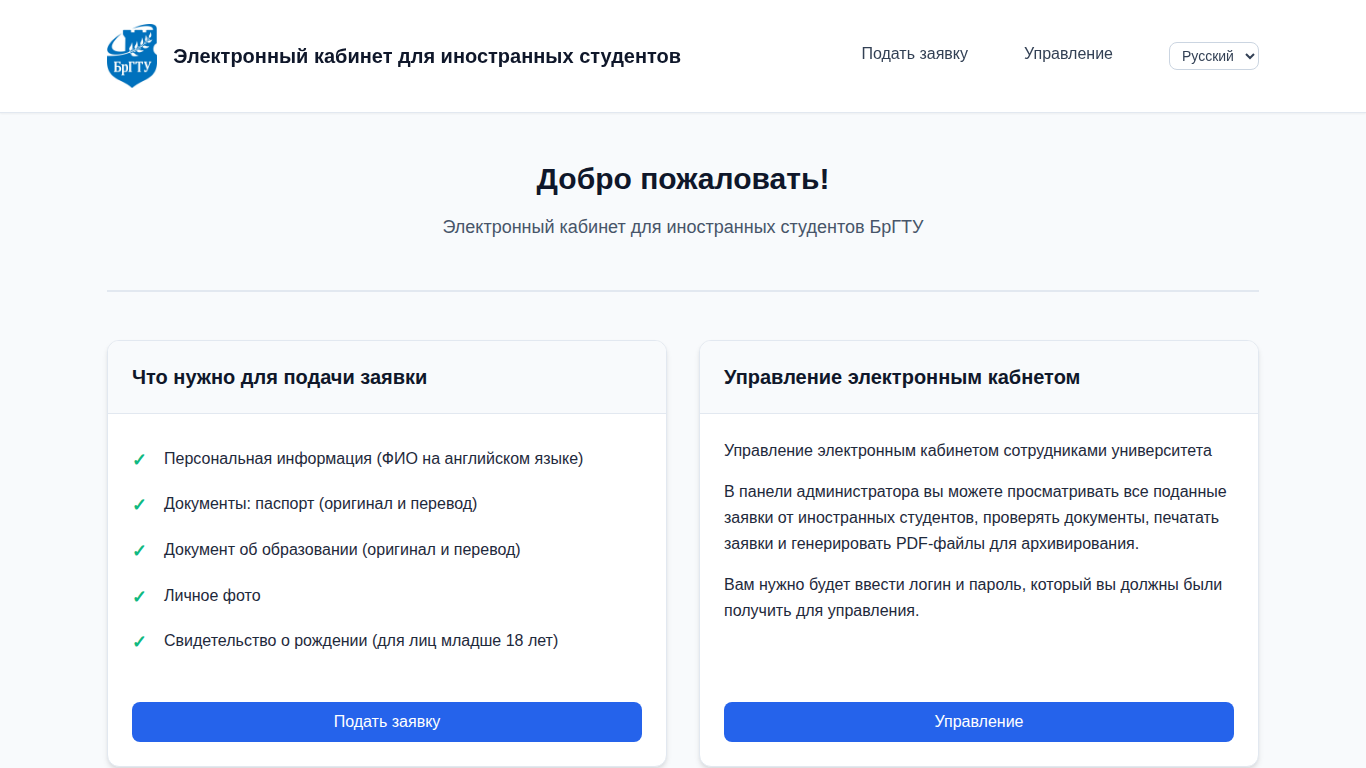This screenshot has width=1366, height=768.
Task: Open Управление in the header navigation
Action: [x=1068, y=54]
